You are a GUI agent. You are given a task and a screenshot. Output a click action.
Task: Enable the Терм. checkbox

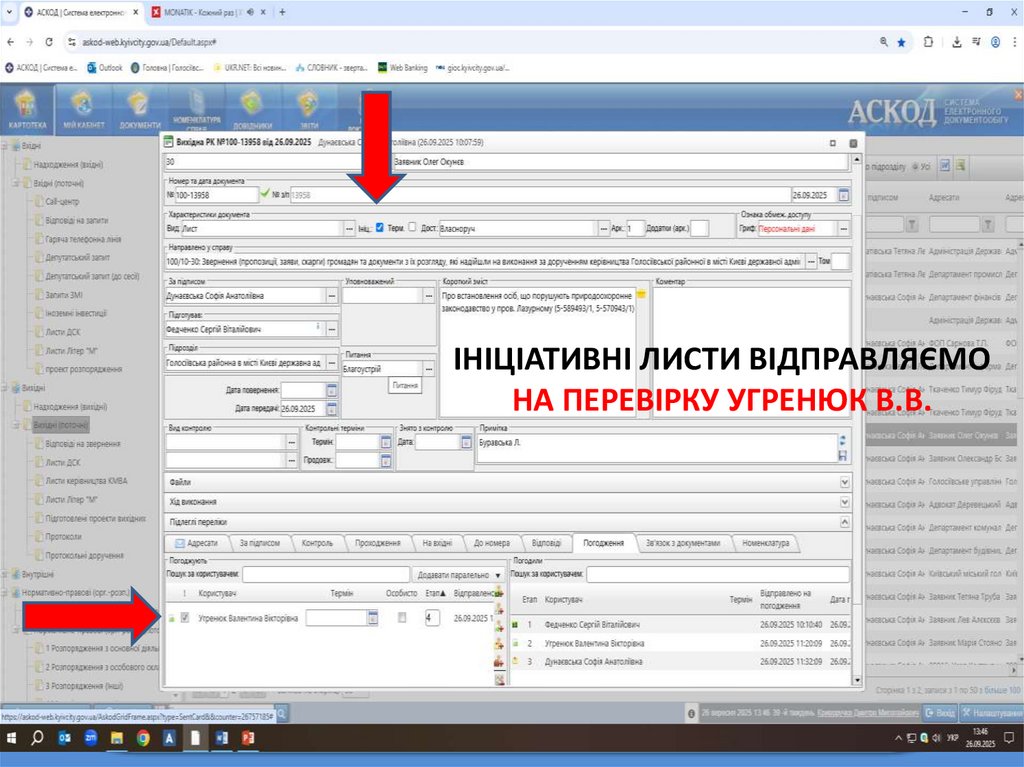point(412,228)
